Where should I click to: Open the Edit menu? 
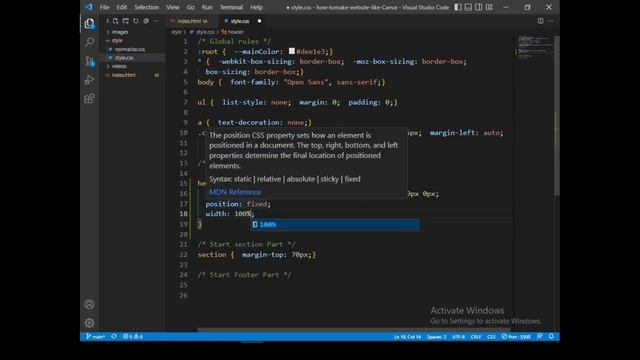(x=122, y=7)
